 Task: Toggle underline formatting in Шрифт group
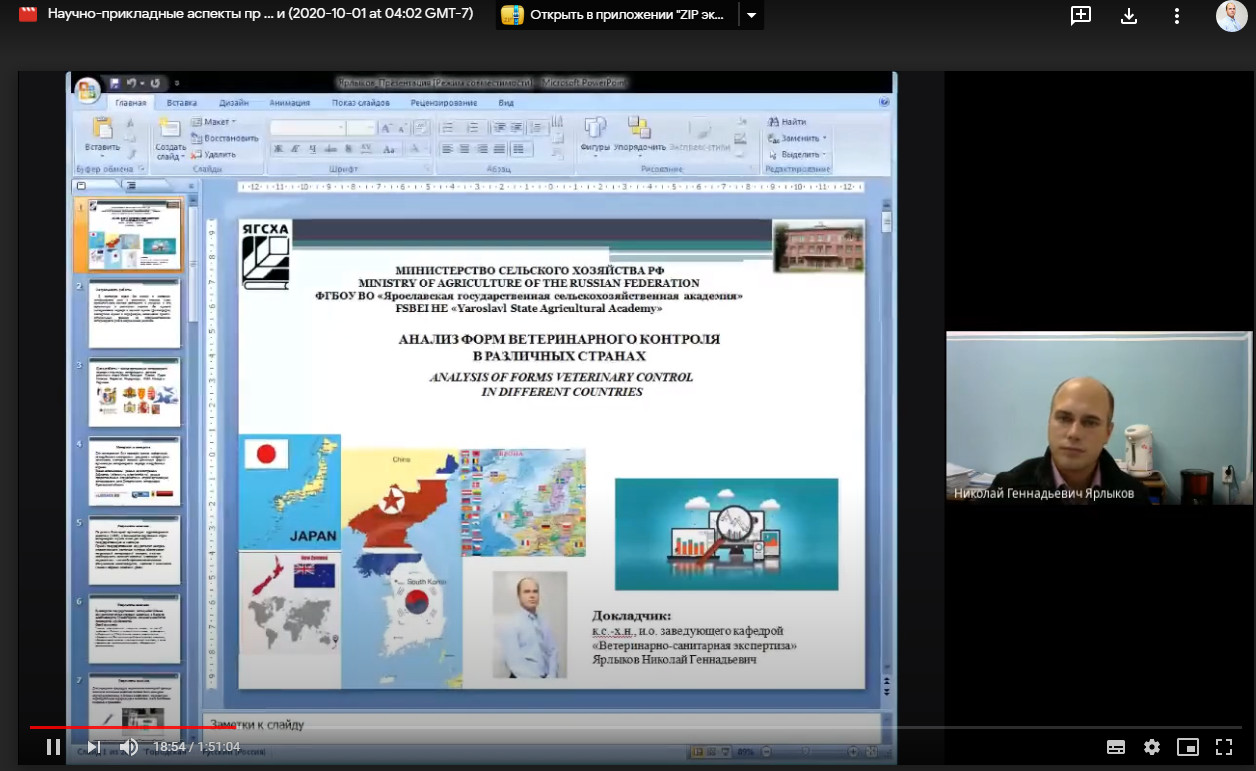click(x=314, y=149)
